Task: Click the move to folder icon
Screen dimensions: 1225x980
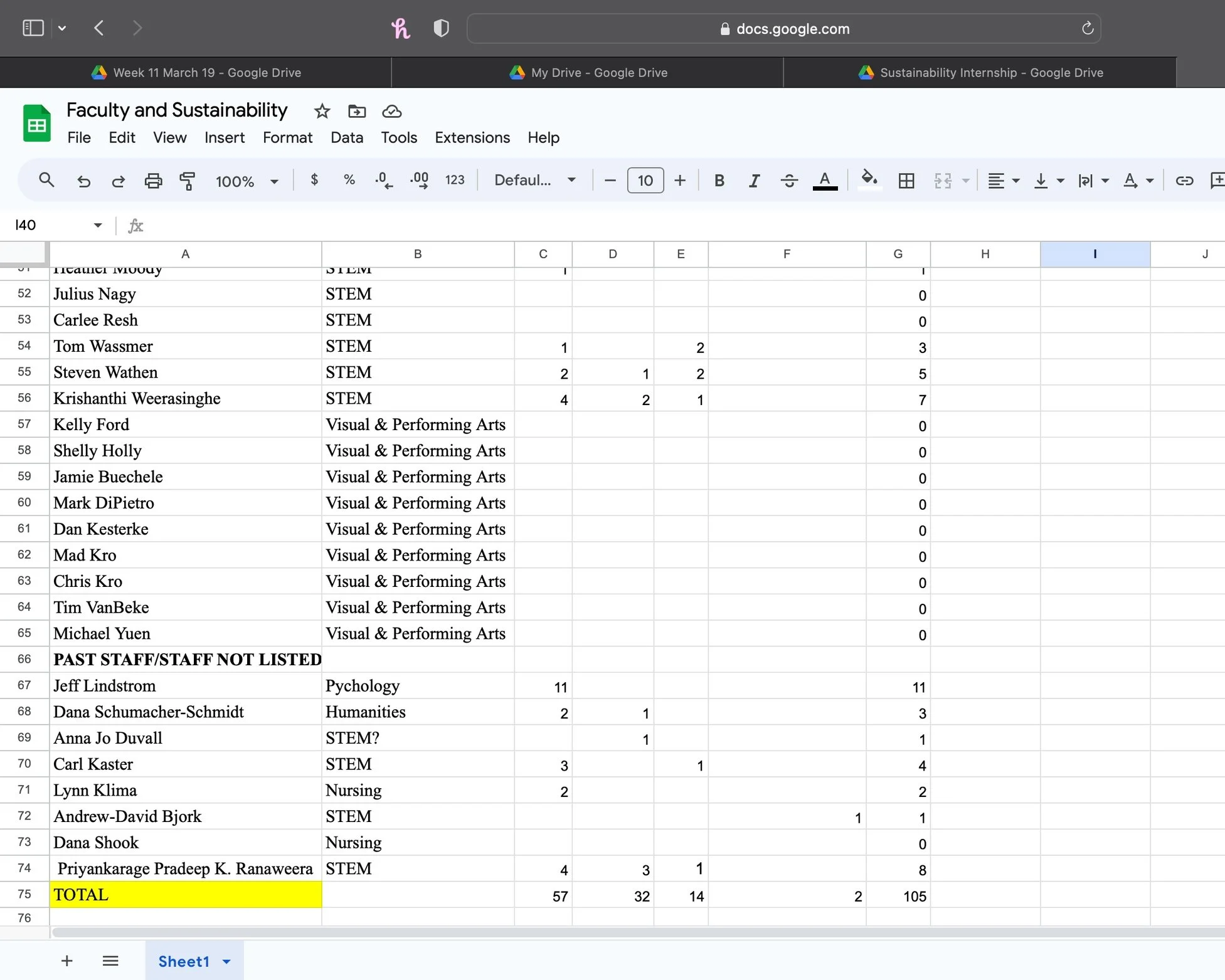Action: [x=356, y=111]
